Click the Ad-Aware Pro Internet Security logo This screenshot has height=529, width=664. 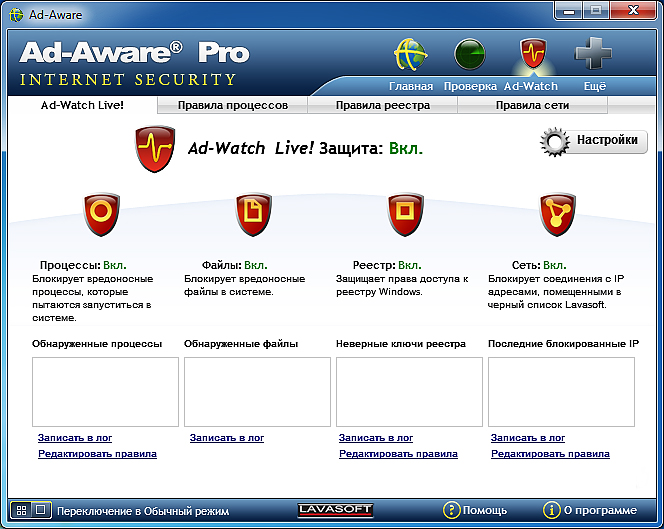(135, 64)
